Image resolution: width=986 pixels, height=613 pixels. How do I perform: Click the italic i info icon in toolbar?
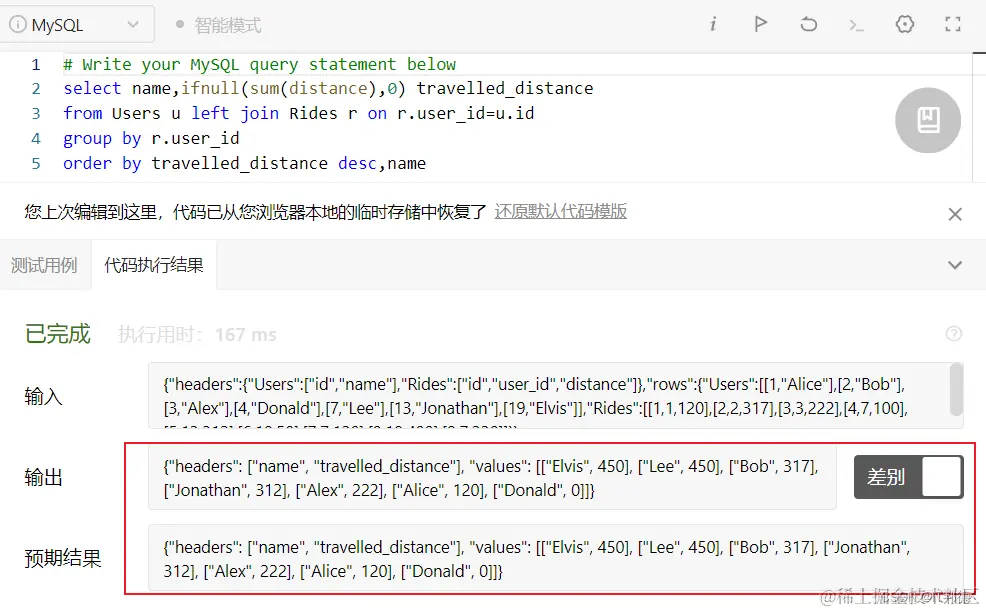[712, 25]
